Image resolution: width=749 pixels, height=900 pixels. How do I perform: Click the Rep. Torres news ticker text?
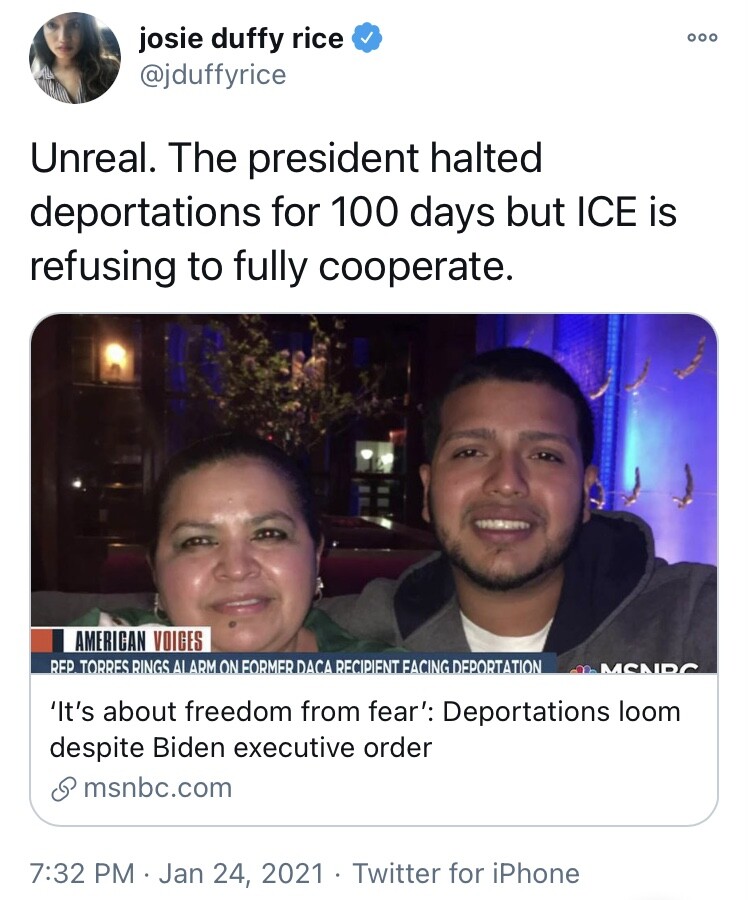point(294,665)
